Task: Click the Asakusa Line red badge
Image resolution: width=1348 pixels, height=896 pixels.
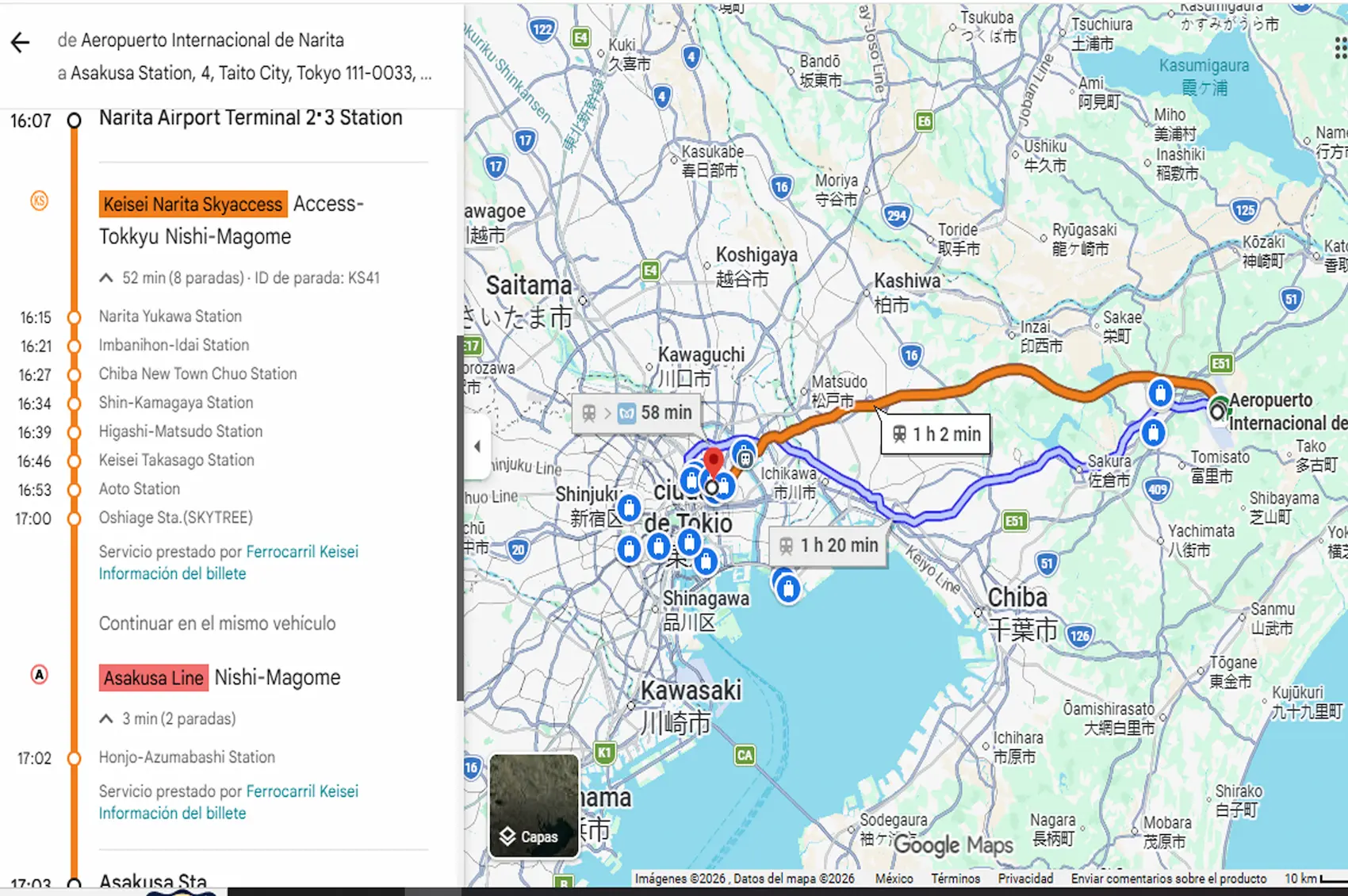Action: [x=154, y=678]
